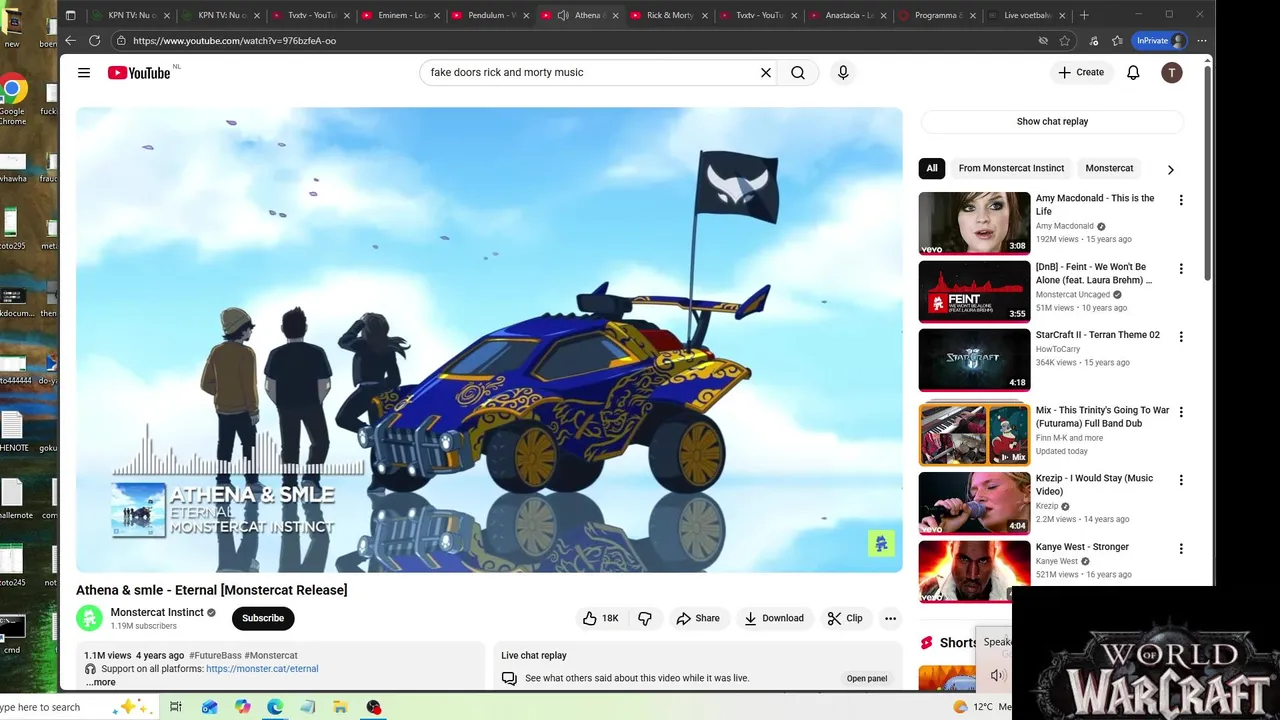
Task: Open the Create dropdown
Action: [x=1081, y=72]
